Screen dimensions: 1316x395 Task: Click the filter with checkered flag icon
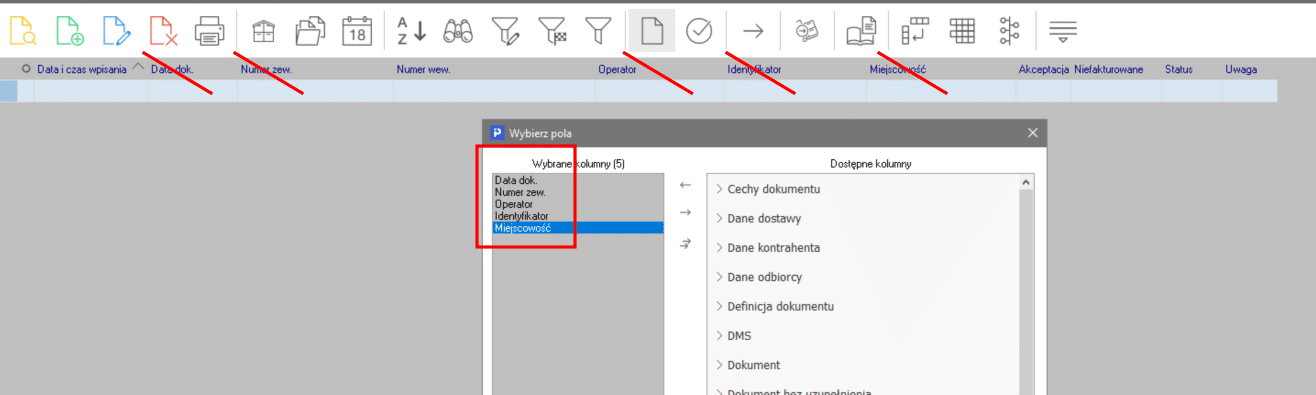(x=552, y=31)
